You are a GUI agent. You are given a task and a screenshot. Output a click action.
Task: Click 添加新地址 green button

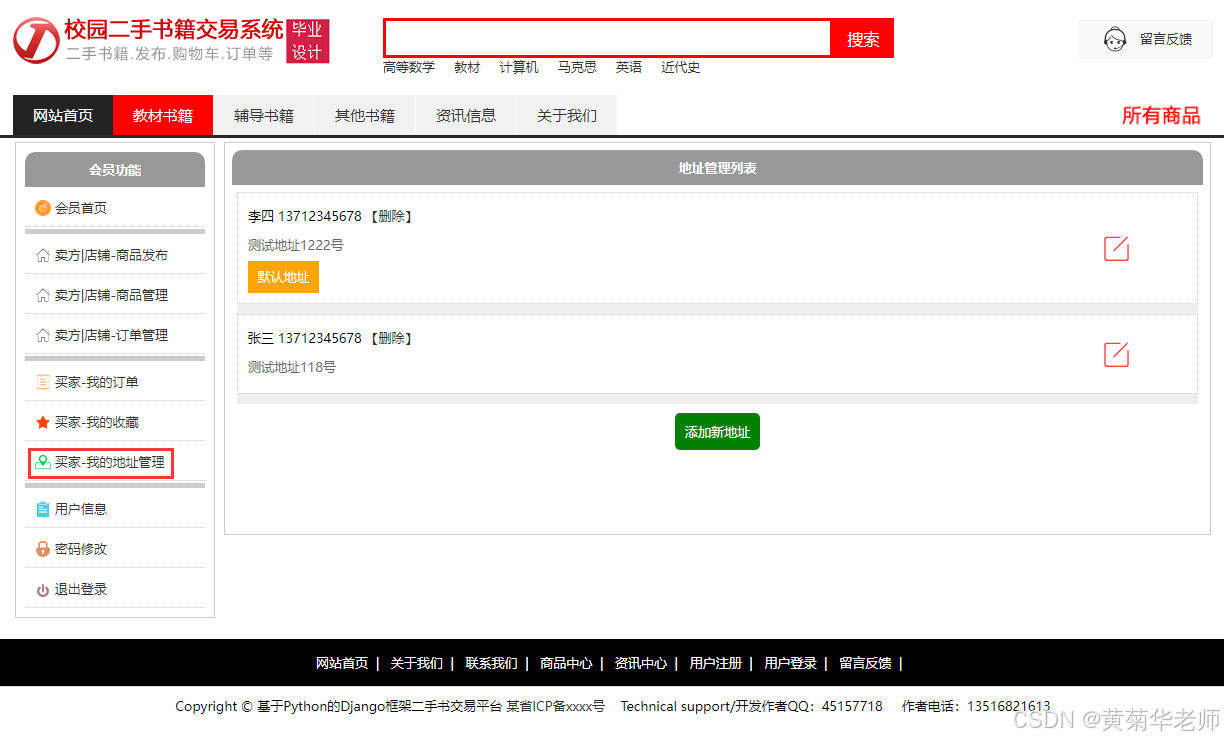pos(717,432)
